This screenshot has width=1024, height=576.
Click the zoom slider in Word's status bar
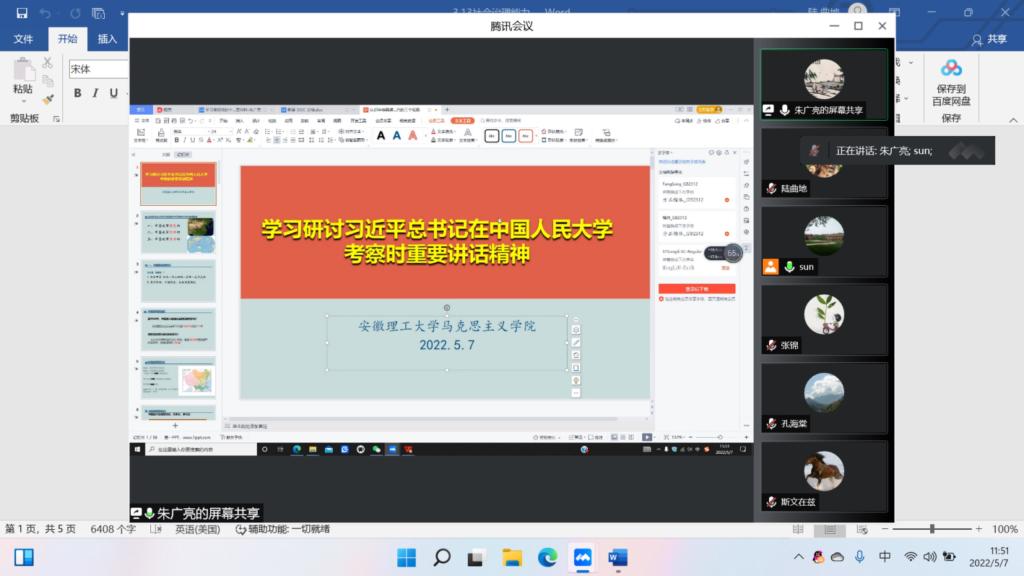point(932,529)
